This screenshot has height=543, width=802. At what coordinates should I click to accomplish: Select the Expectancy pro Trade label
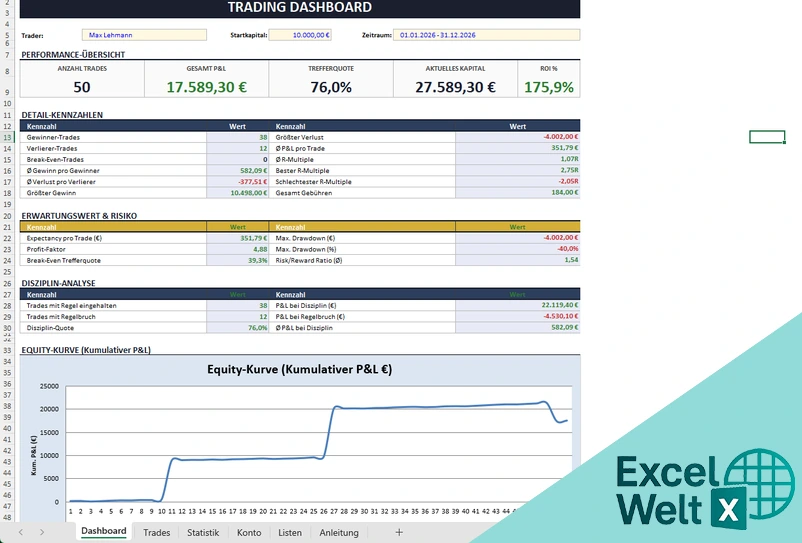[x=64, y=238]
